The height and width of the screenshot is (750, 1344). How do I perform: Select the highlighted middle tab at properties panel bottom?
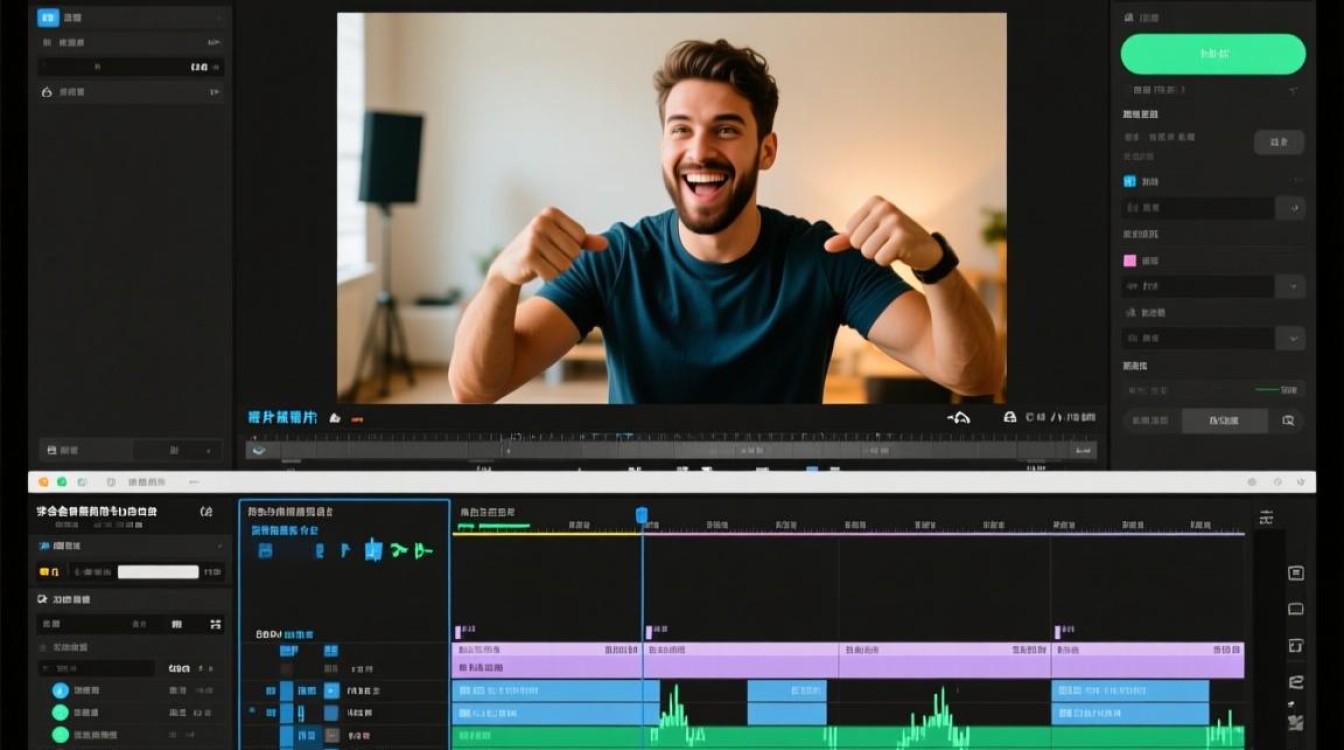[x=1224, y=421]
